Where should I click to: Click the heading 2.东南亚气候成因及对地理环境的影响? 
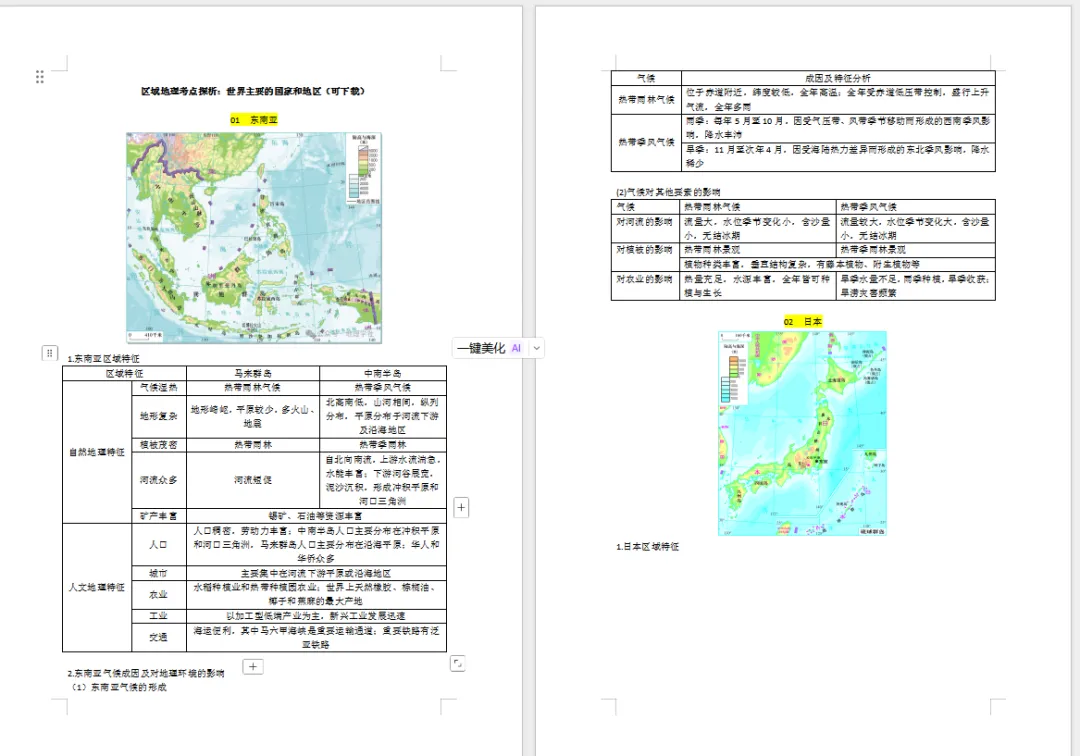146,673
